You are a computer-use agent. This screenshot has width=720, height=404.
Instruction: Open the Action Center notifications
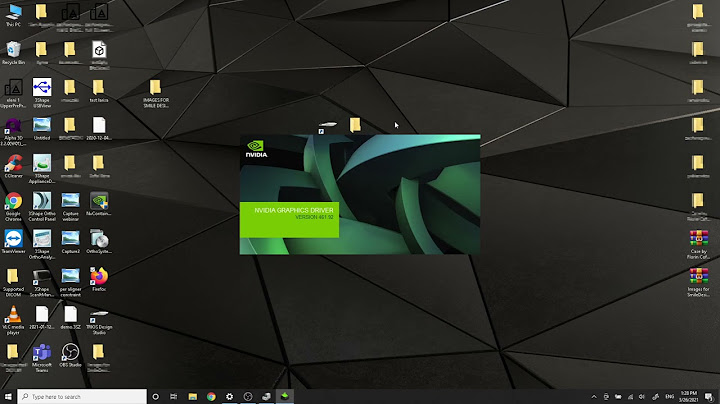(709, 397)
